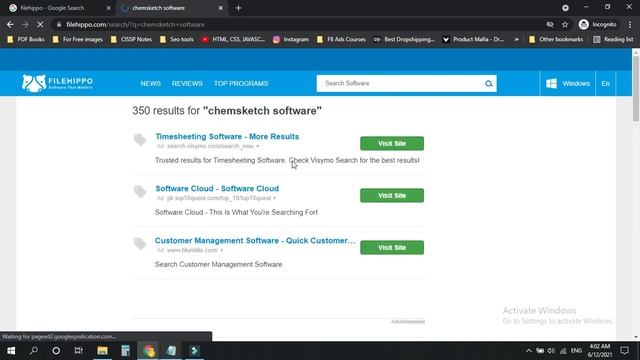Click the eye-slash tracking icon in address bar
This screenshot has width=640, height=360.
550,24
